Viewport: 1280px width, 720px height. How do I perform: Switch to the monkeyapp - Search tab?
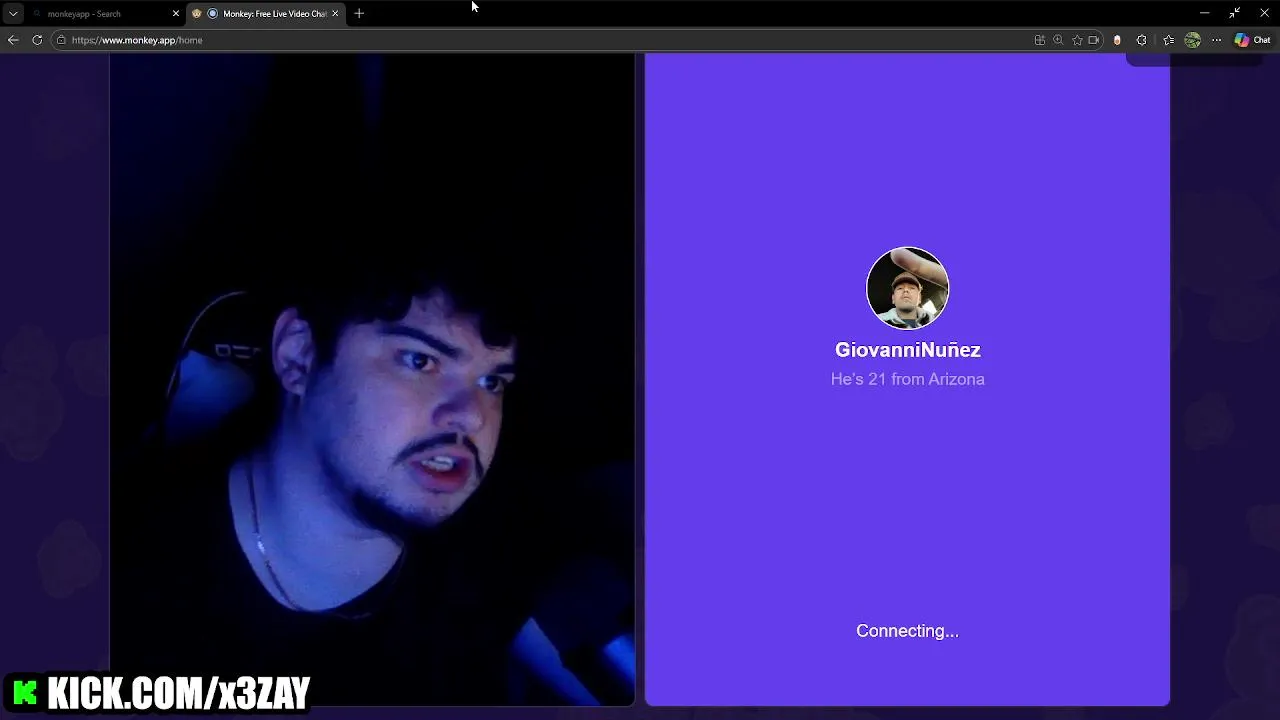[x=103, y=14]
